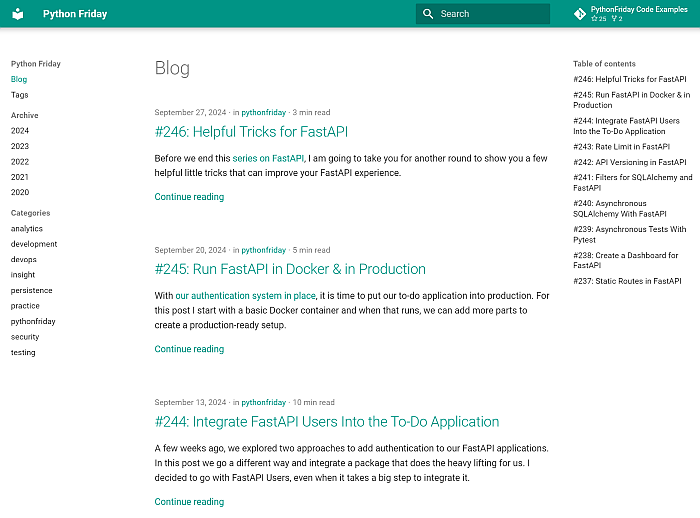
Task: Jump to #244 in table of contents
Action: tap(626, 126)
